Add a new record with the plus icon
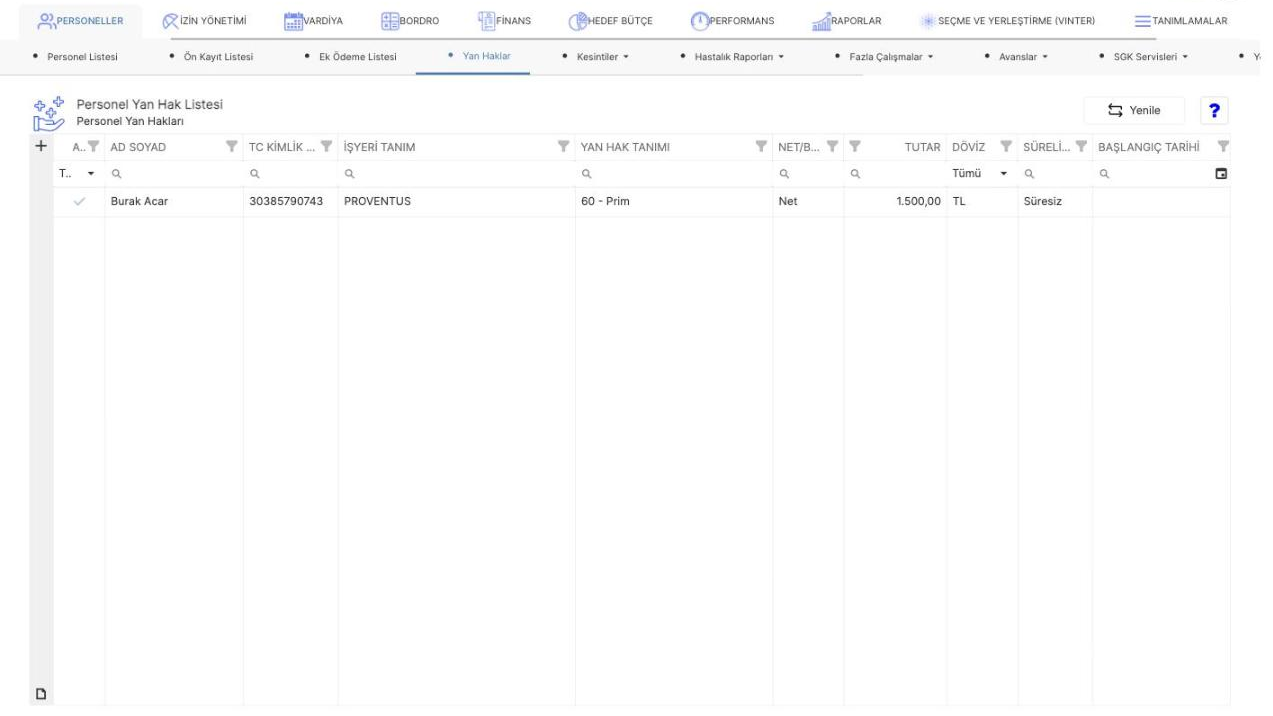This screenshot has width=1273, height=716. (40, 146)
